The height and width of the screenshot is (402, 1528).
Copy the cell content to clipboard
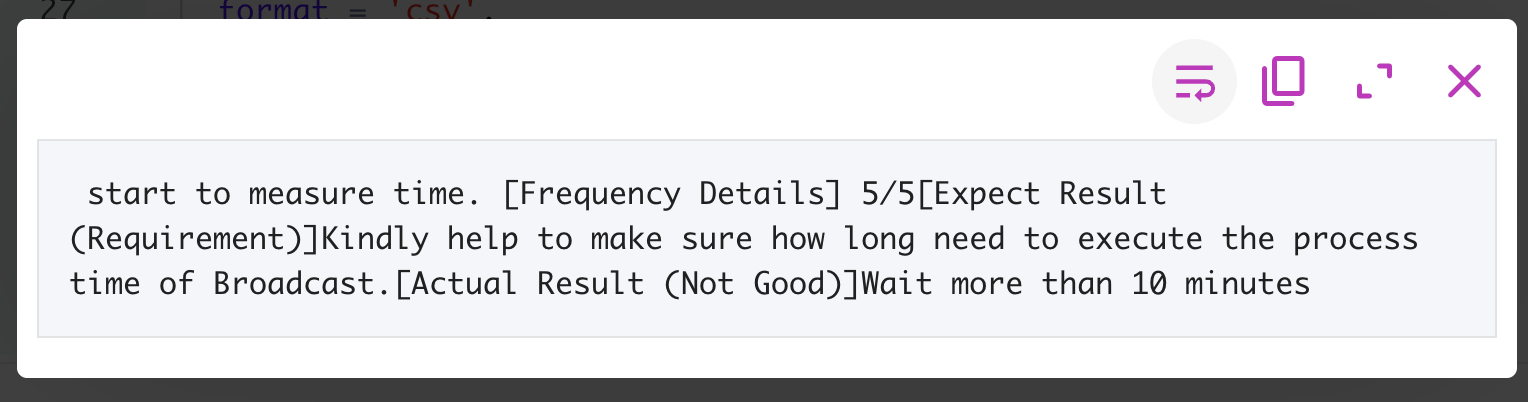pos(1283,81)
